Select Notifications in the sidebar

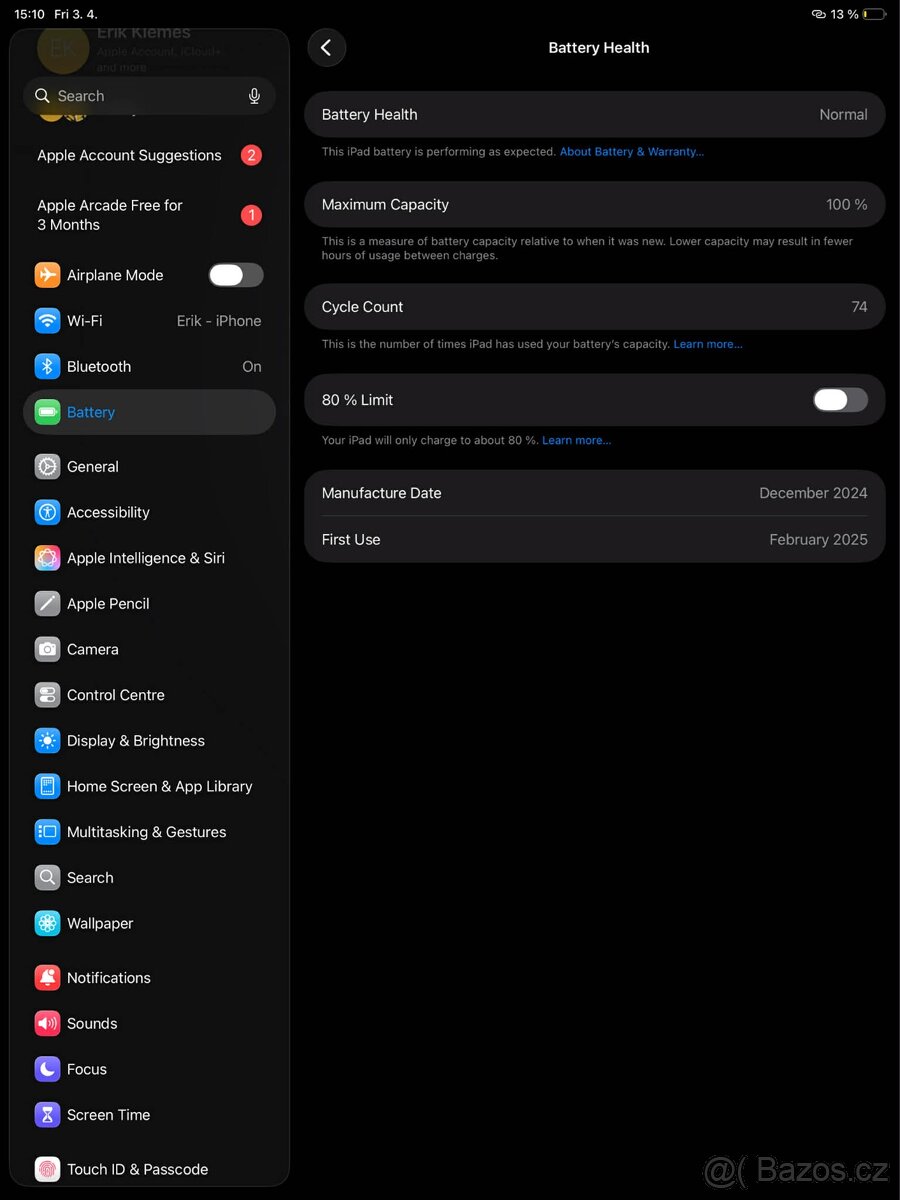pyautogui.click(x=108, y=977)
